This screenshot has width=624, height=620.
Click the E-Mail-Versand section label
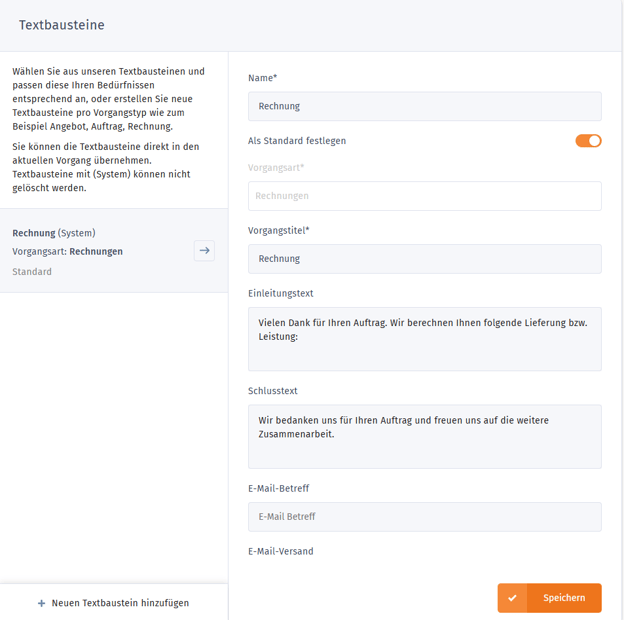tap(280, 551)
